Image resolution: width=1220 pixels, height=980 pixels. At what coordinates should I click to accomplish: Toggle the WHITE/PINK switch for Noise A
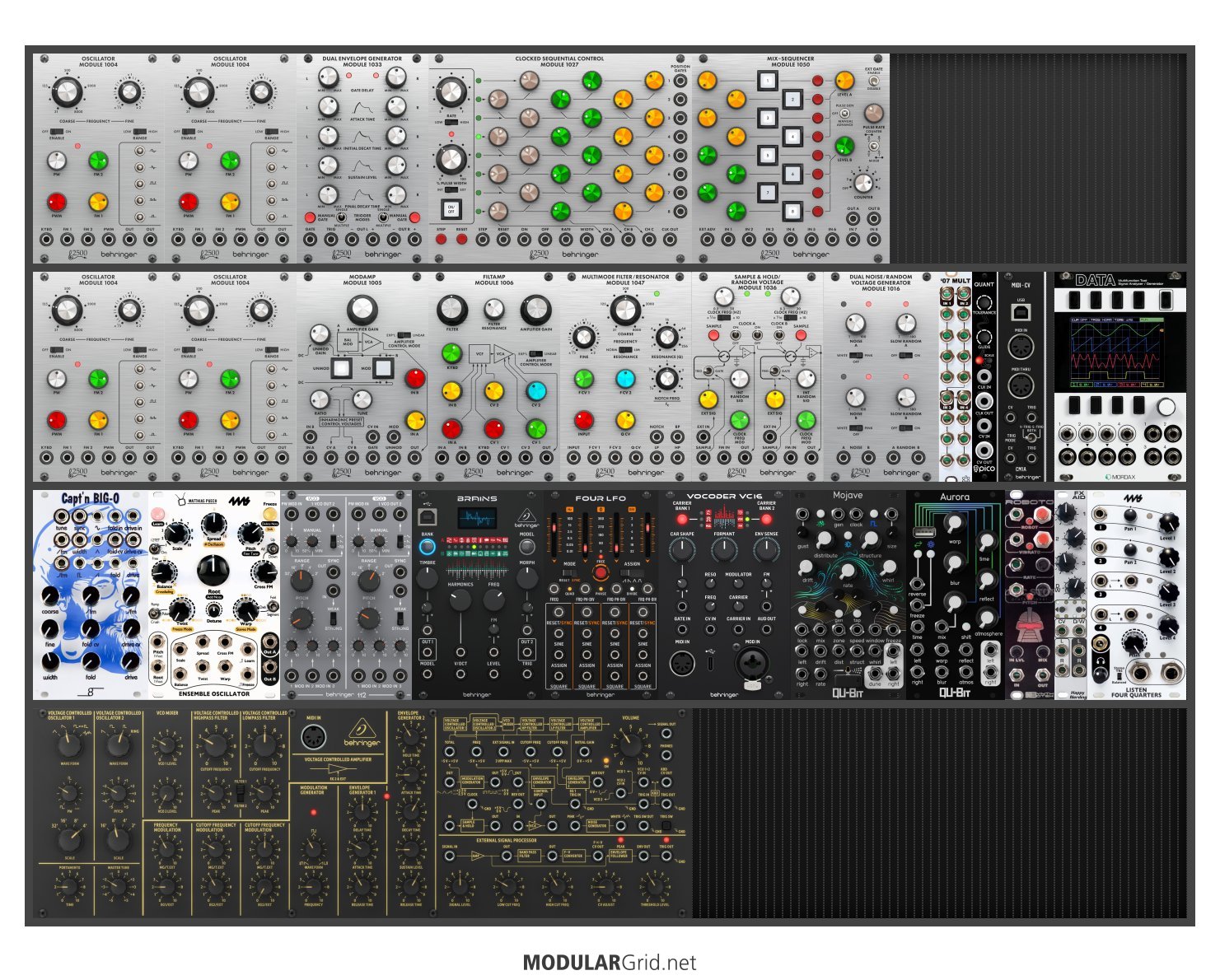[856, 355]
